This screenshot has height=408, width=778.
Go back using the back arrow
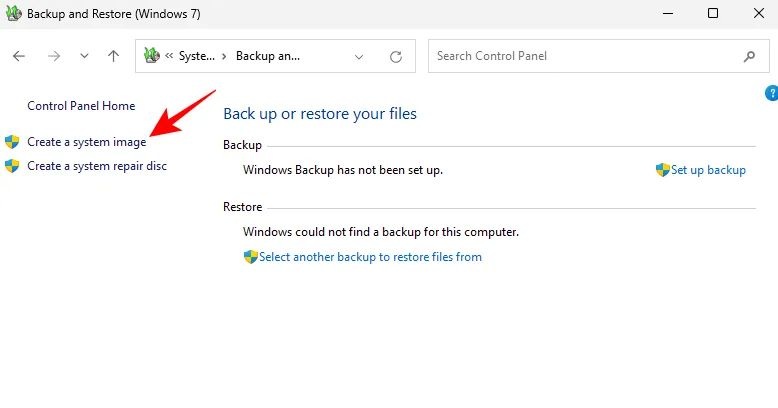tap(19, 56)
